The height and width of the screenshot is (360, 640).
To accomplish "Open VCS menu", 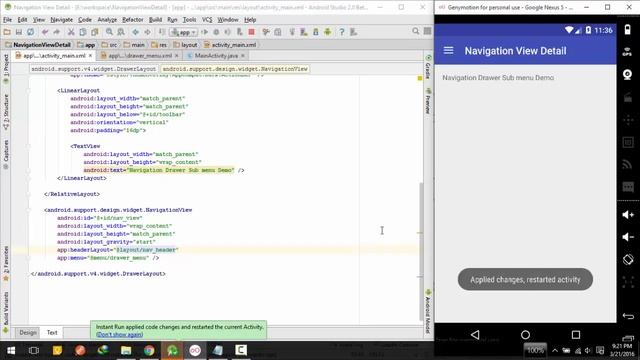I will click(x=207, y=20).
